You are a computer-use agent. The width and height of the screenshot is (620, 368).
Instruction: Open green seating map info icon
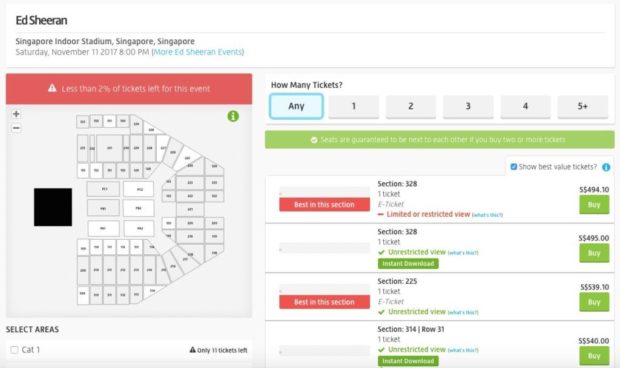pyautogui.click(x=233, y=116)
